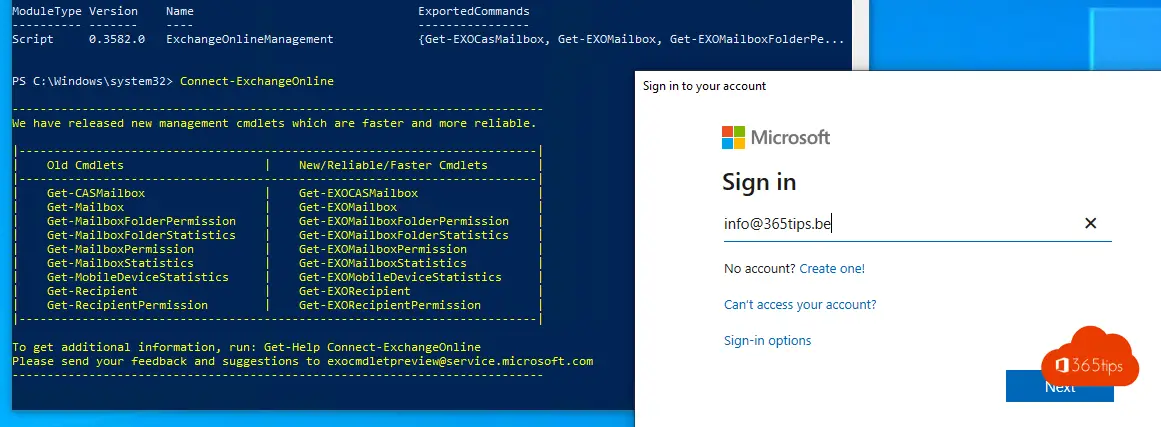Click the 'ExportedCommands' column header in PowerShell
This screenshot has width=1161, height=427.
point(474,11)
